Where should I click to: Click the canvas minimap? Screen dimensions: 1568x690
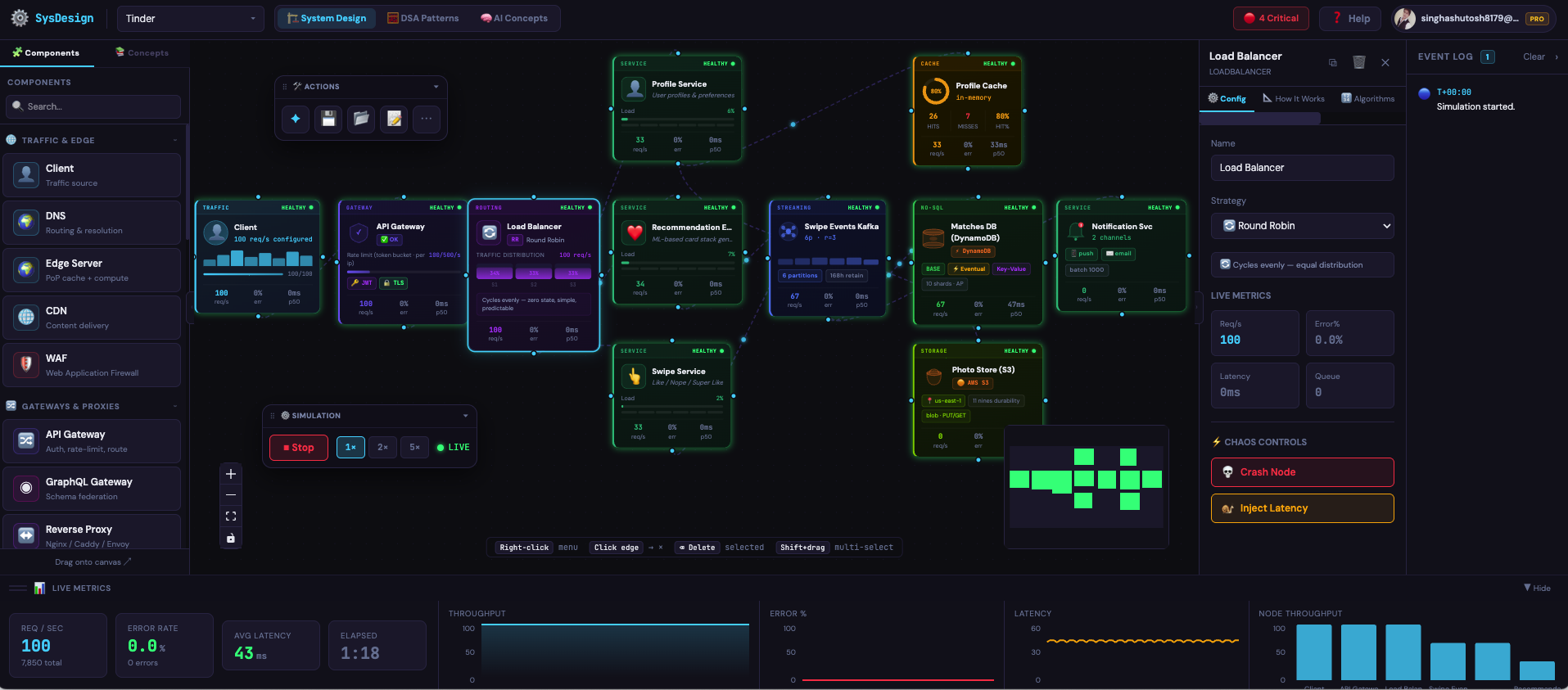pos(1087,486)
